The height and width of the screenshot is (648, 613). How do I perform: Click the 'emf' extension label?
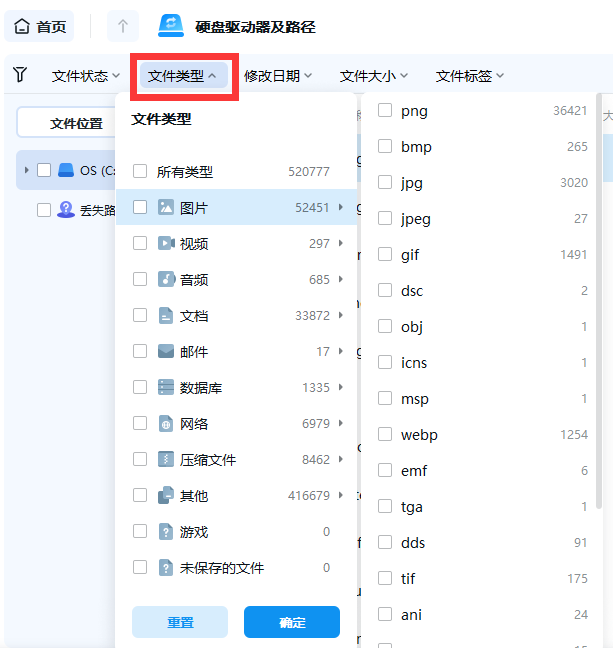tap(414, 470)
